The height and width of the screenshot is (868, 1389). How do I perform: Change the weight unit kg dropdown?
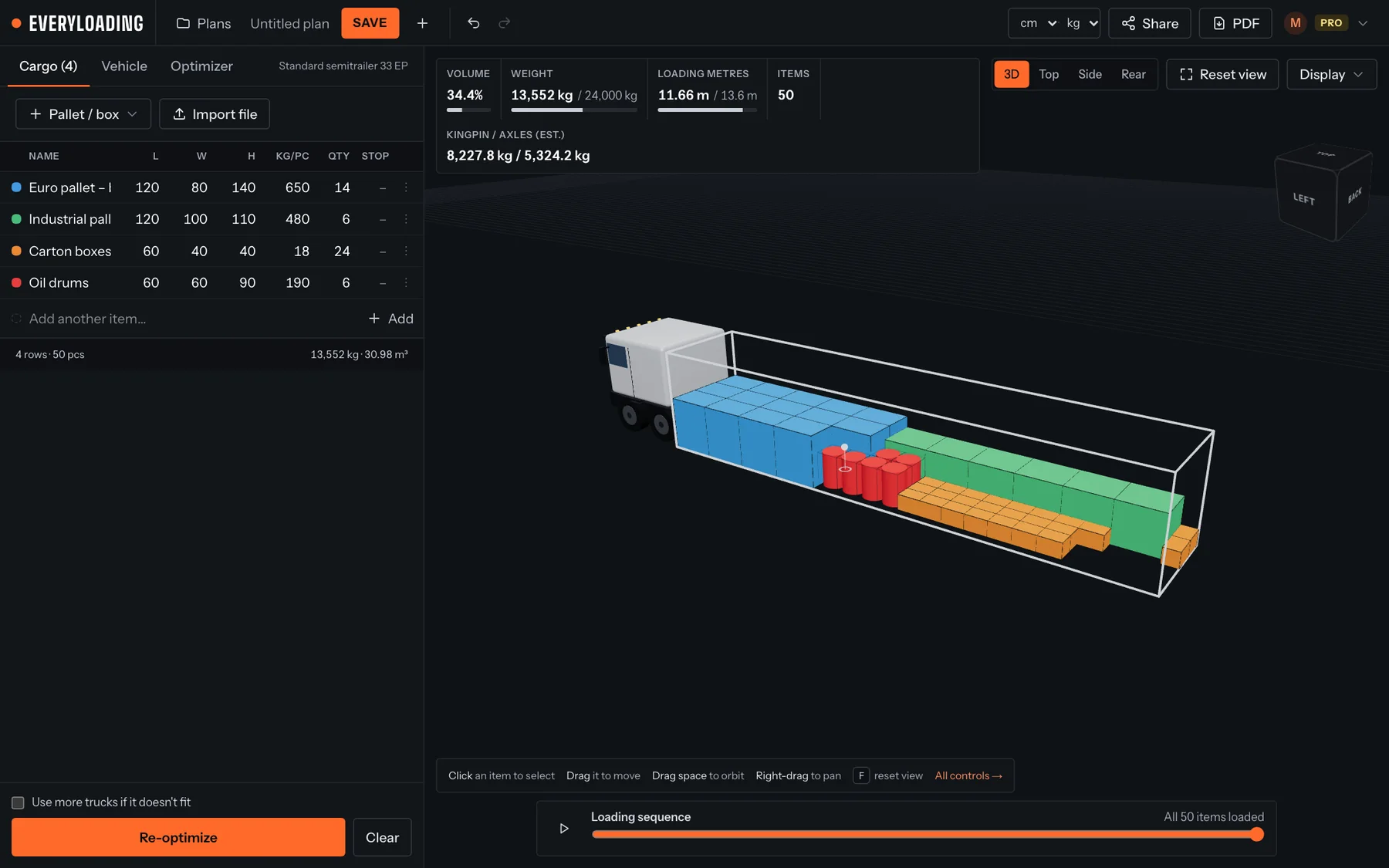click(x=1082, y=23)
